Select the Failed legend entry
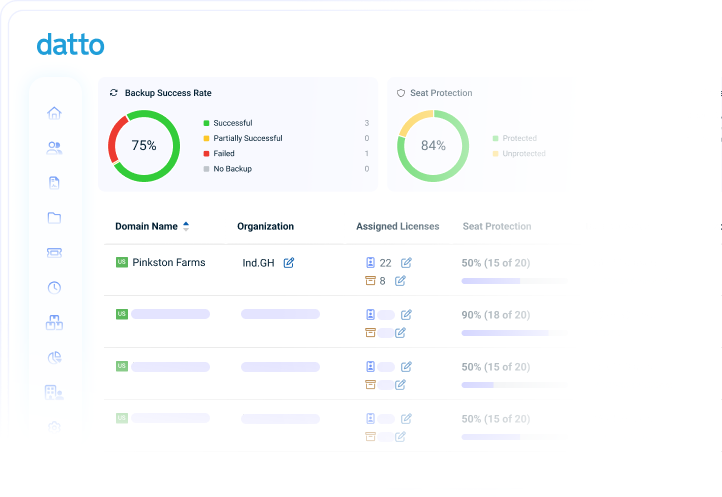Viewport: 722px width, 497px height. point(219,153)
